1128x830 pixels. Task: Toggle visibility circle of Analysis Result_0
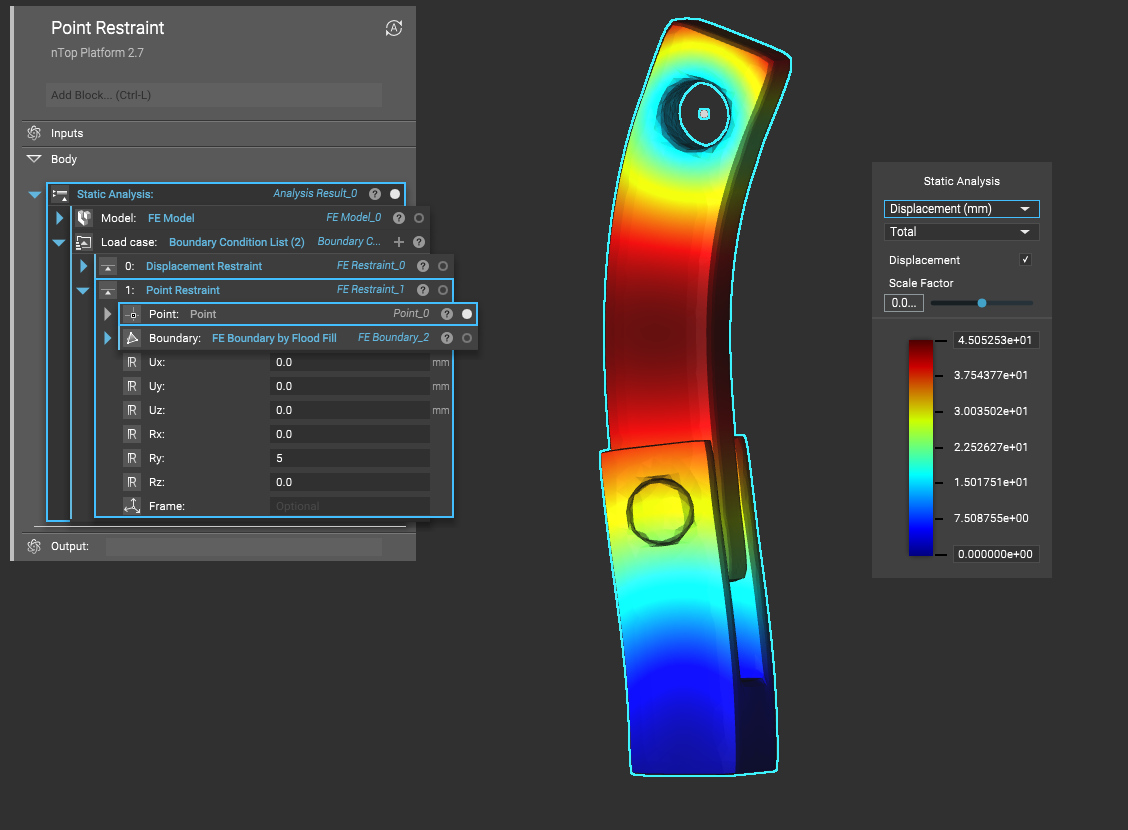395,194
